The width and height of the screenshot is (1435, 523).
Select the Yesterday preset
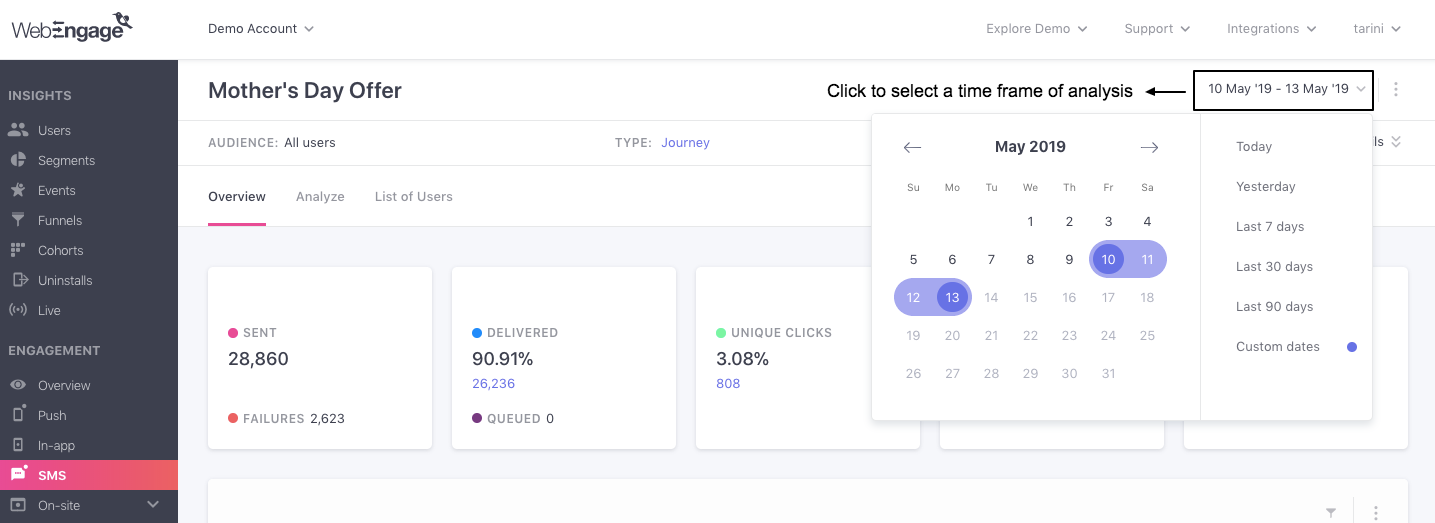(x=1266, y=187)
